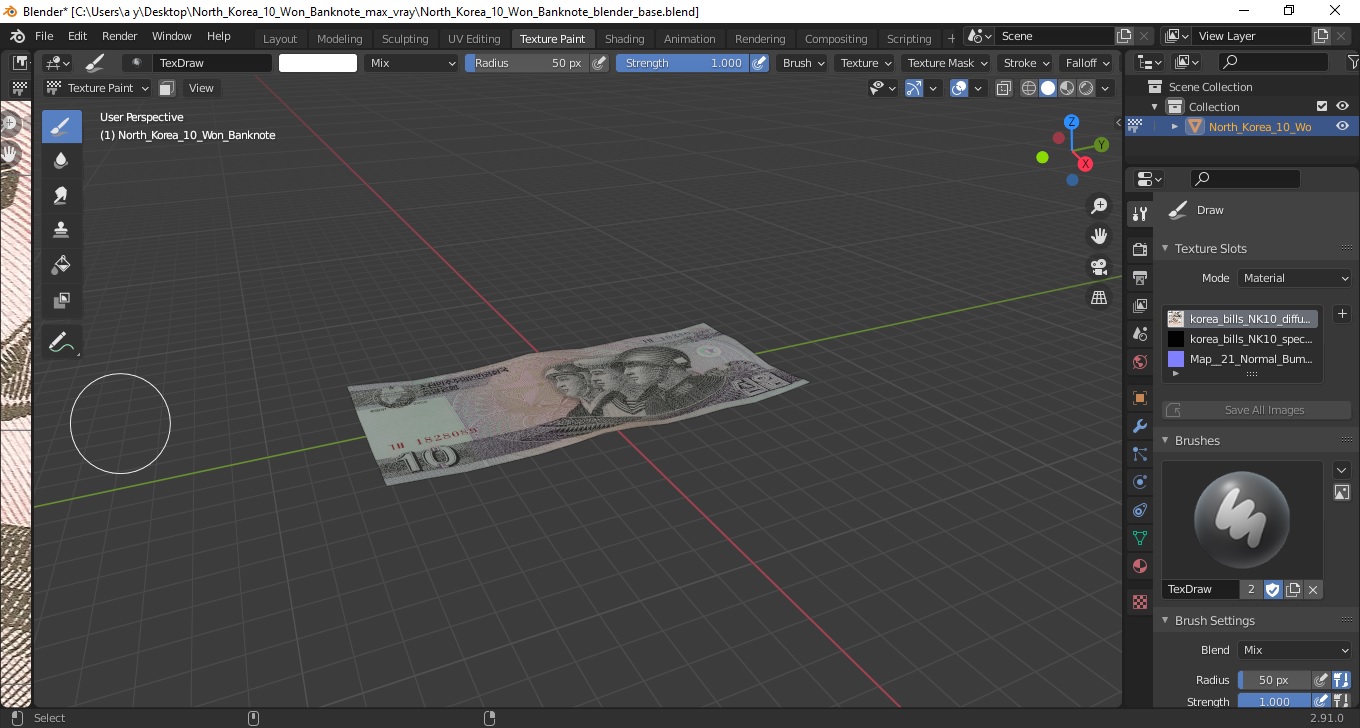The height and width of the screenshot is (728, 1360).
Task: Open the Stroke dropdown
Action: (1026, 63)
